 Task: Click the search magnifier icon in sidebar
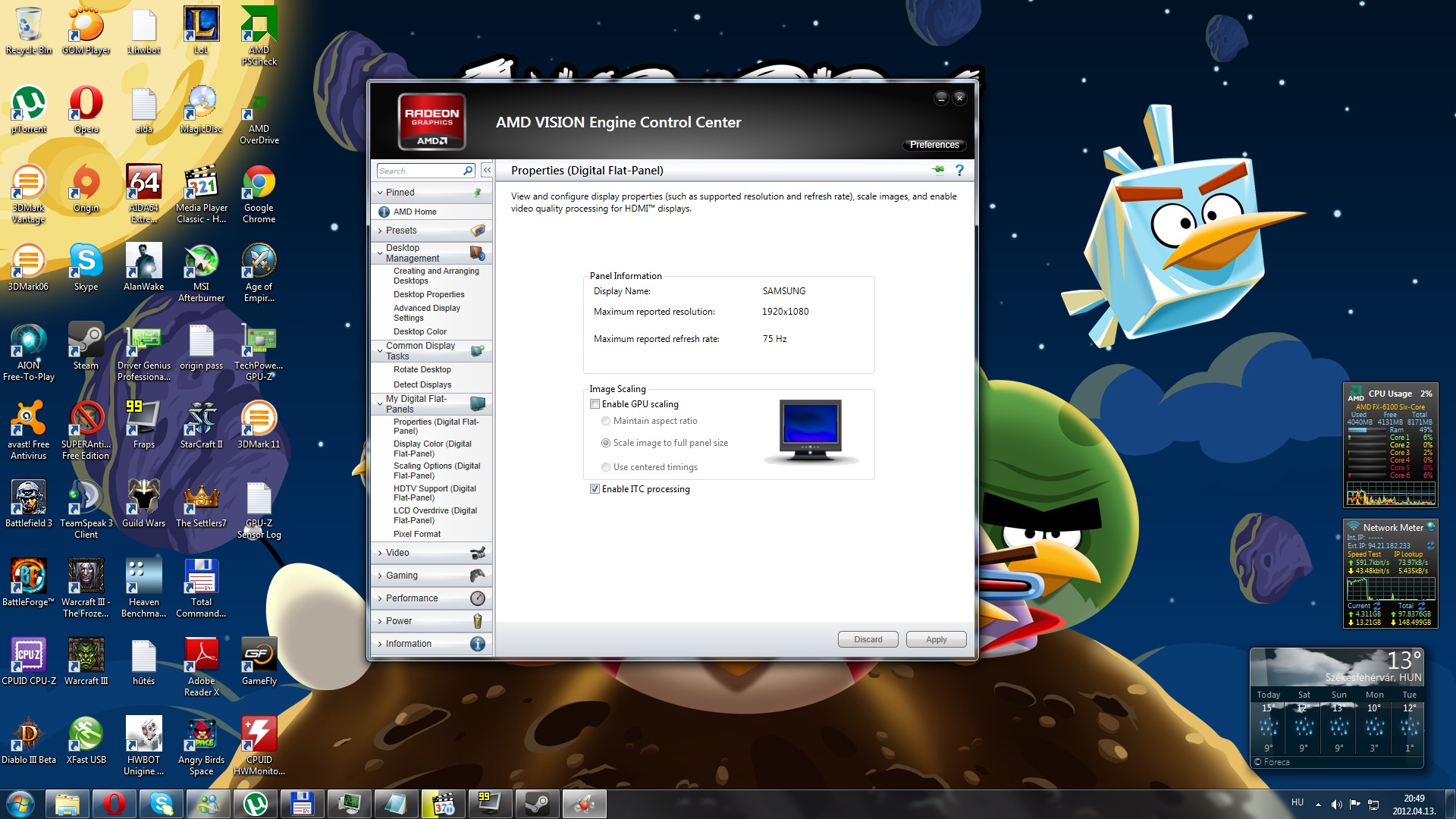468,171
